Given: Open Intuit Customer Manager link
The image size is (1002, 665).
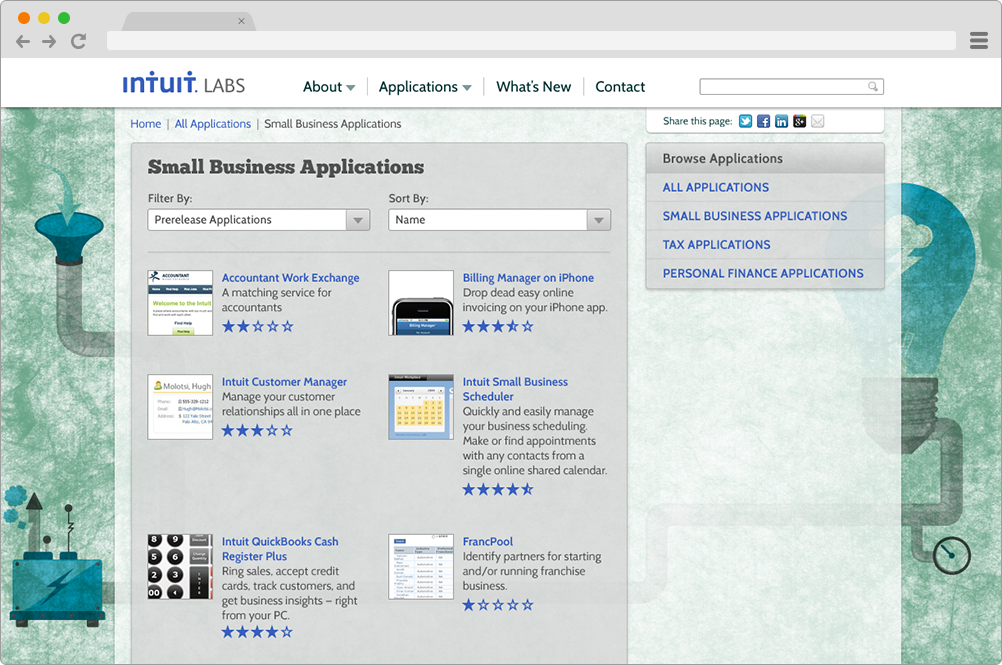Looking at the screenshot, I should pyautogui.click(x=284, y=382).
